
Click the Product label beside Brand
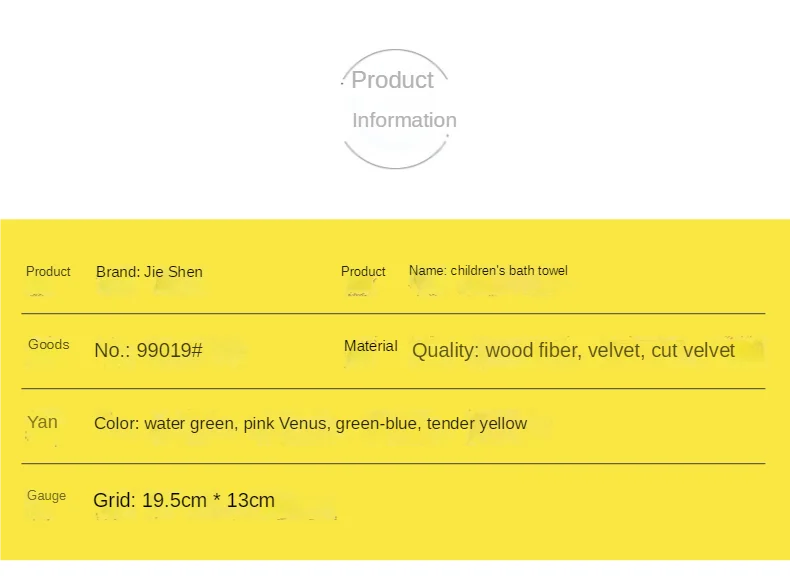[48, 271]
